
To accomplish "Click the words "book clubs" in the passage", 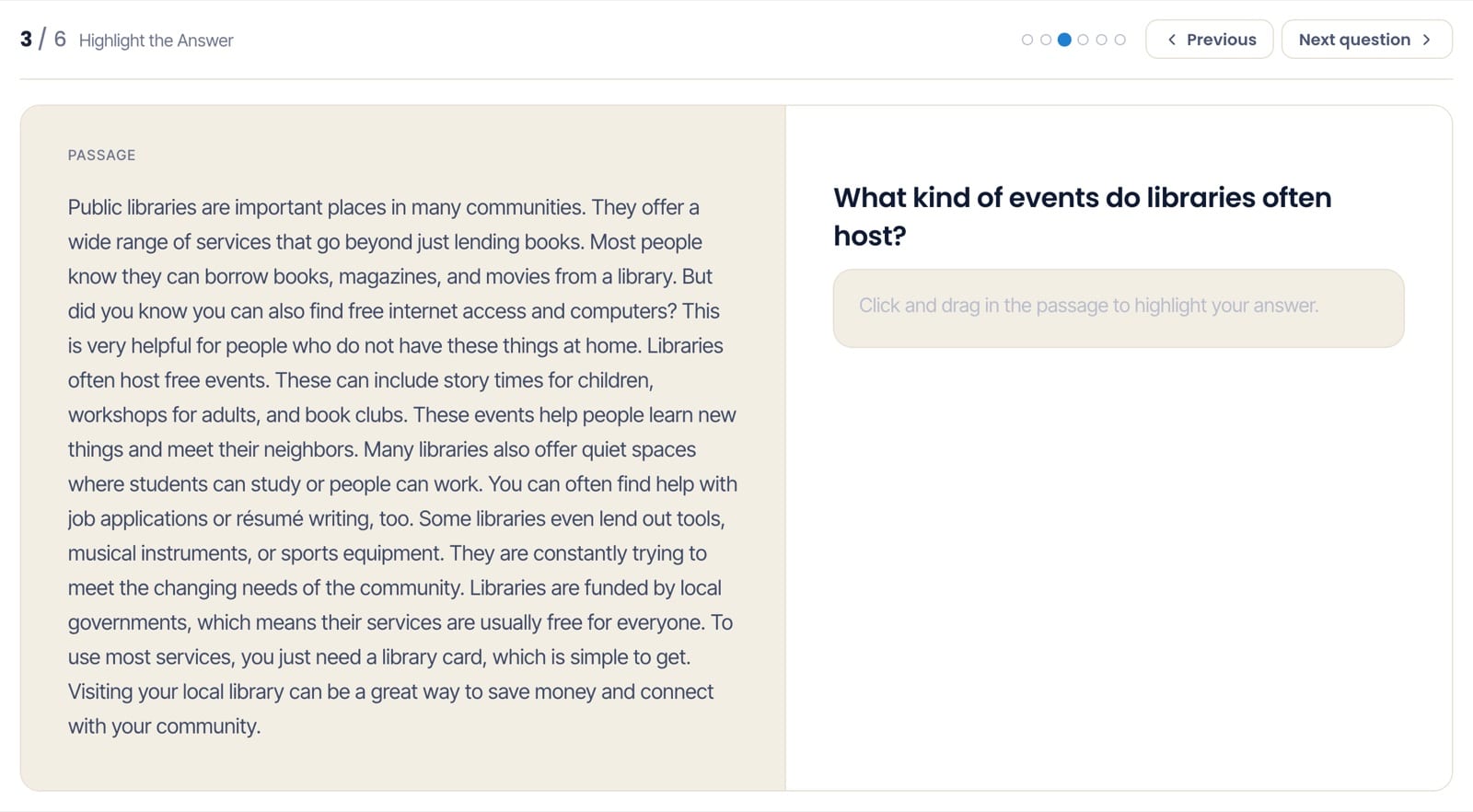I will [355, 415].
